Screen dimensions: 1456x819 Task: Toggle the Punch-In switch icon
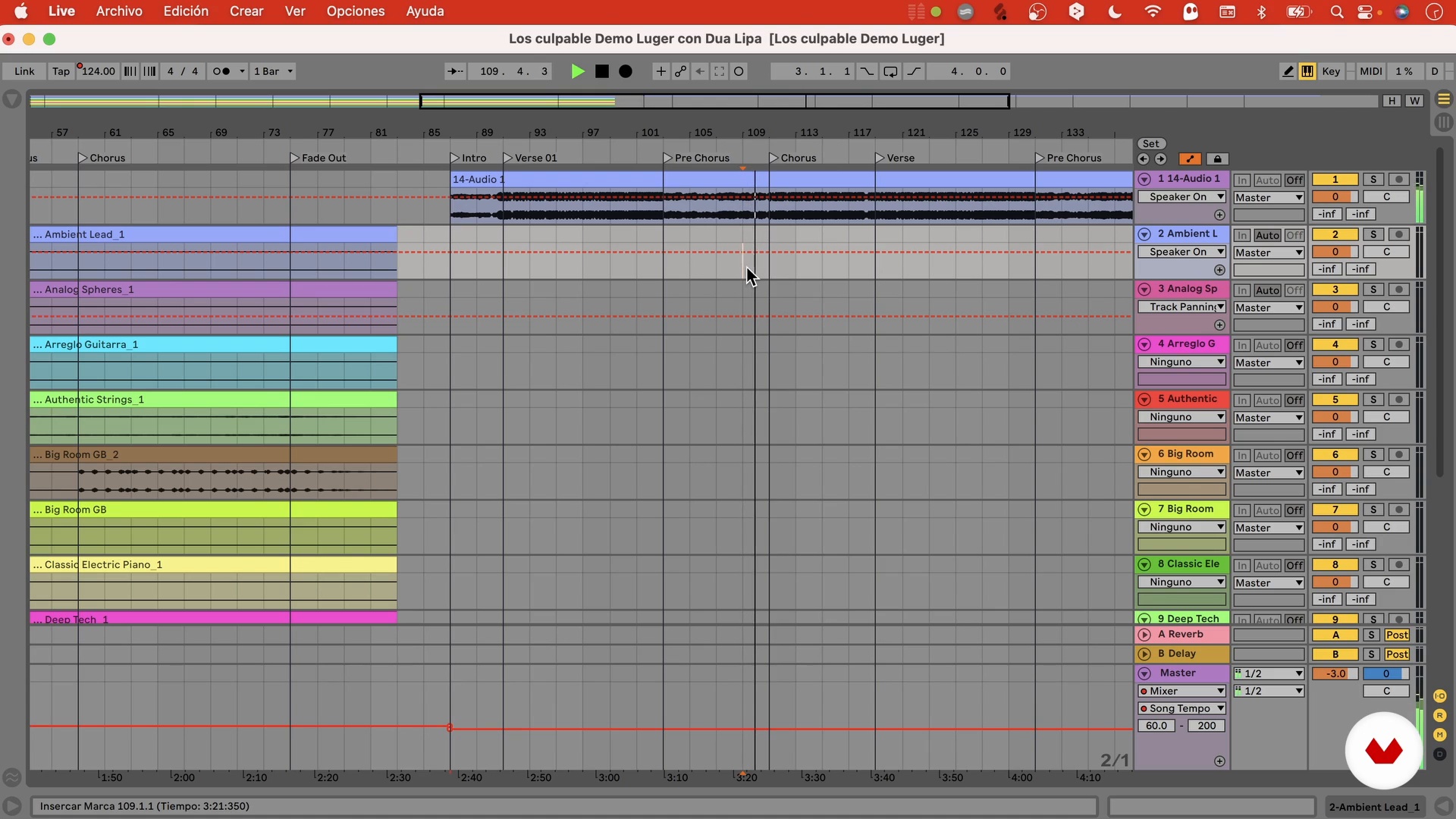[x=867, y=71]
